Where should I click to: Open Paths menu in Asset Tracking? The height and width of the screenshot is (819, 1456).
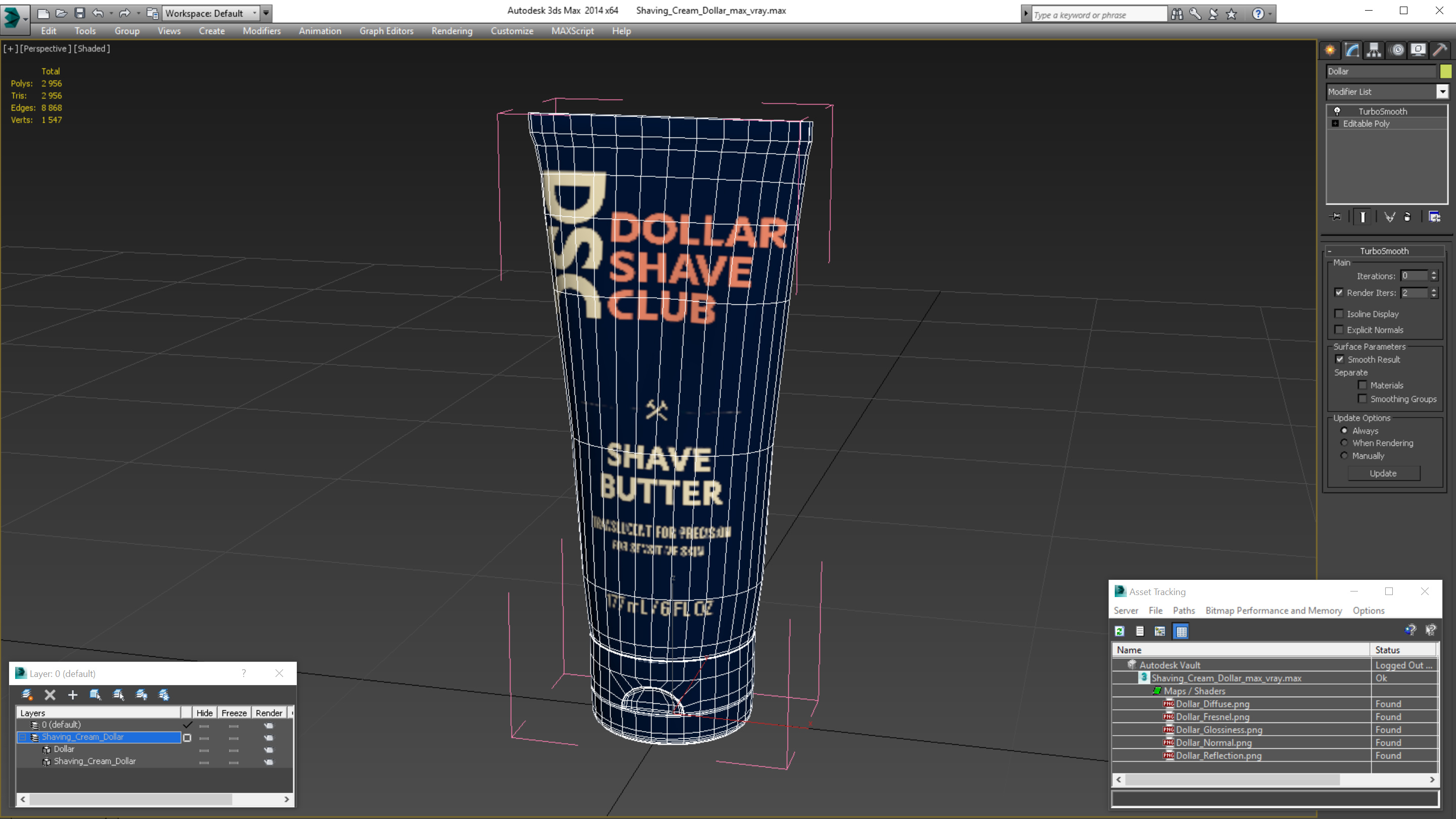point(1184,610)
